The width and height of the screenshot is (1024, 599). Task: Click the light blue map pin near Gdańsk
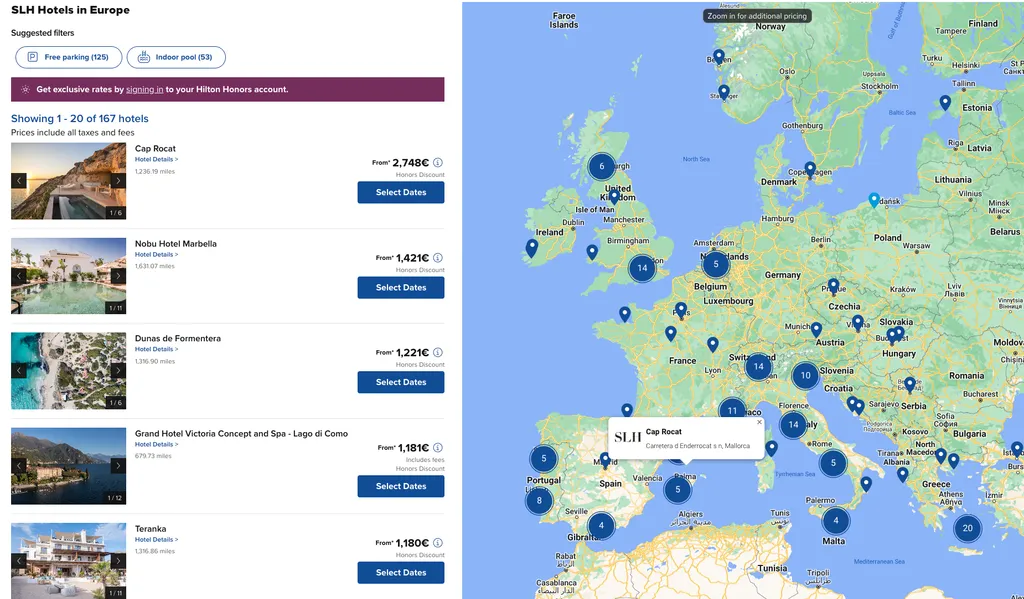pyautogui.click(x=874, y=200)
